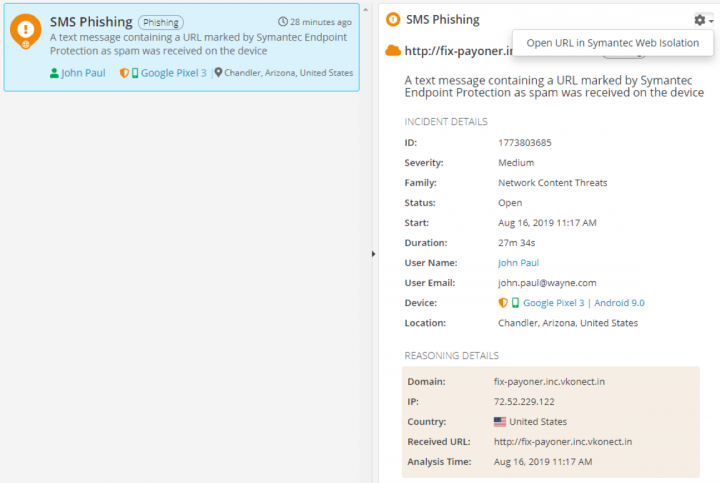The image size is (720, 483).
Task: Click the Domain value fix-payoner.inc.vkonect.in
Action: pos(549,382)
